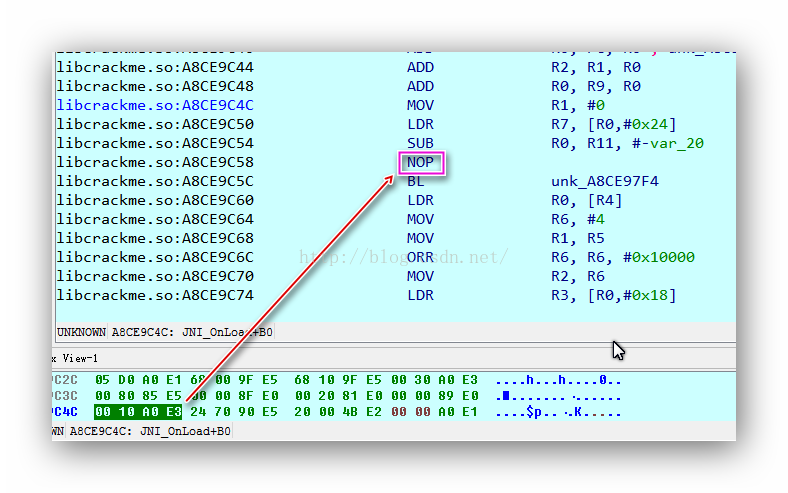Click the SUB instruction at A8CE9C54

pos(420,143)
